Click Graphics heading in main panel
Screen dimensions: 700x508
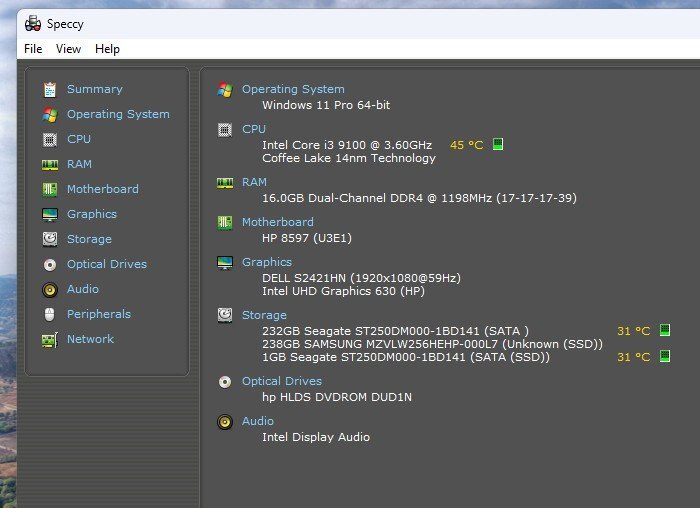coord(267,262)
